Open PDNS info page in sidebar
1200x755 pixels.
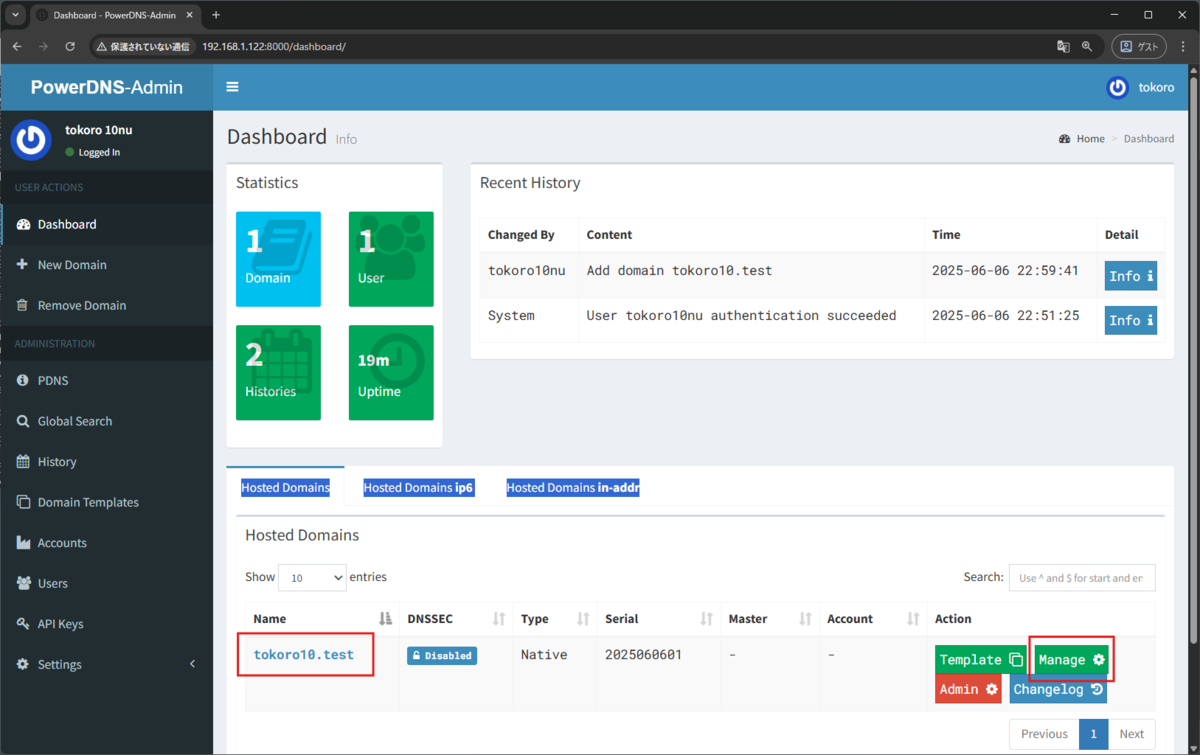click(106, 381)
